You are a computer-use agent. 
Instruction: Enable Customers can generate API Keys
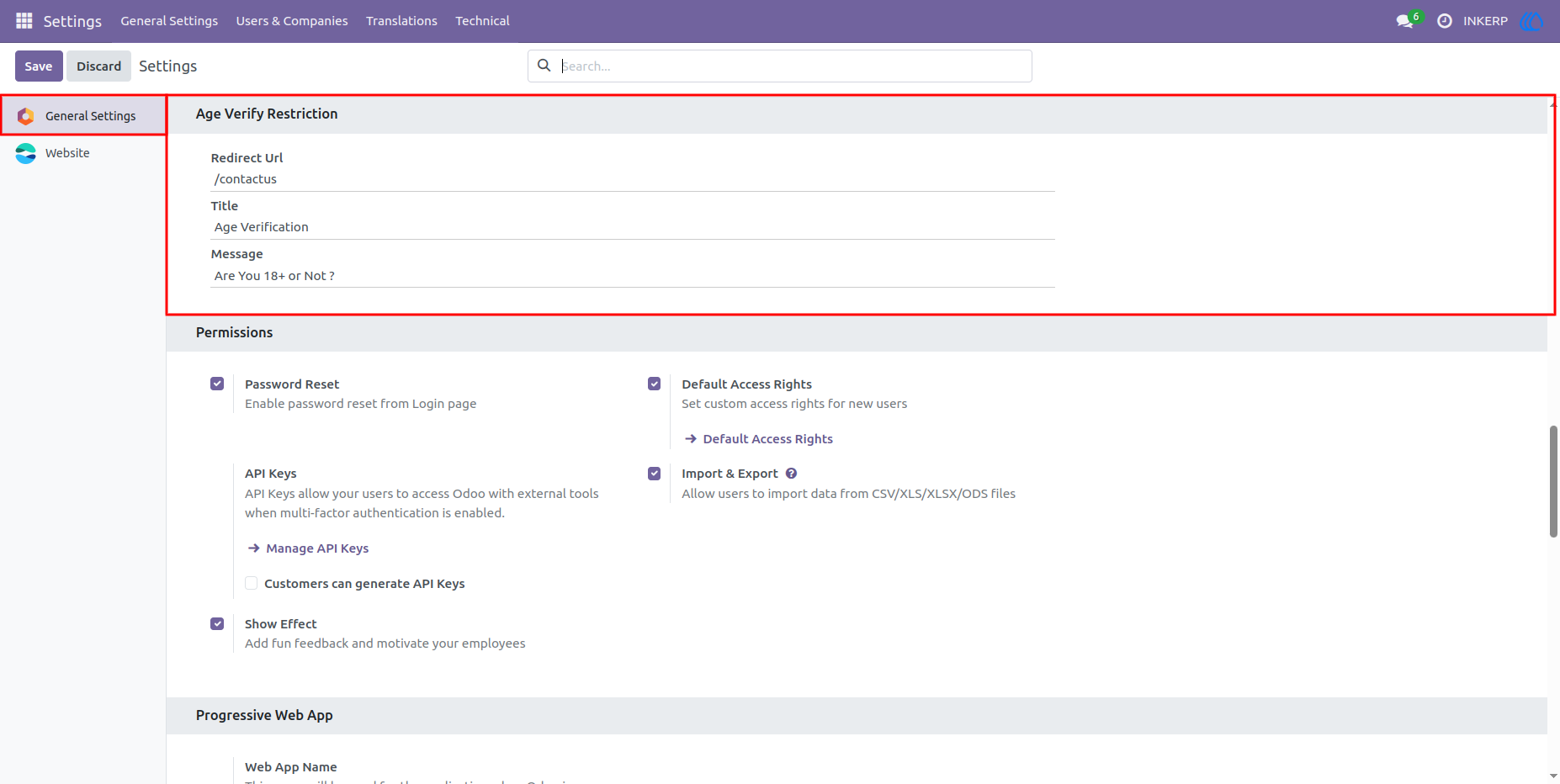coord(251,583)
